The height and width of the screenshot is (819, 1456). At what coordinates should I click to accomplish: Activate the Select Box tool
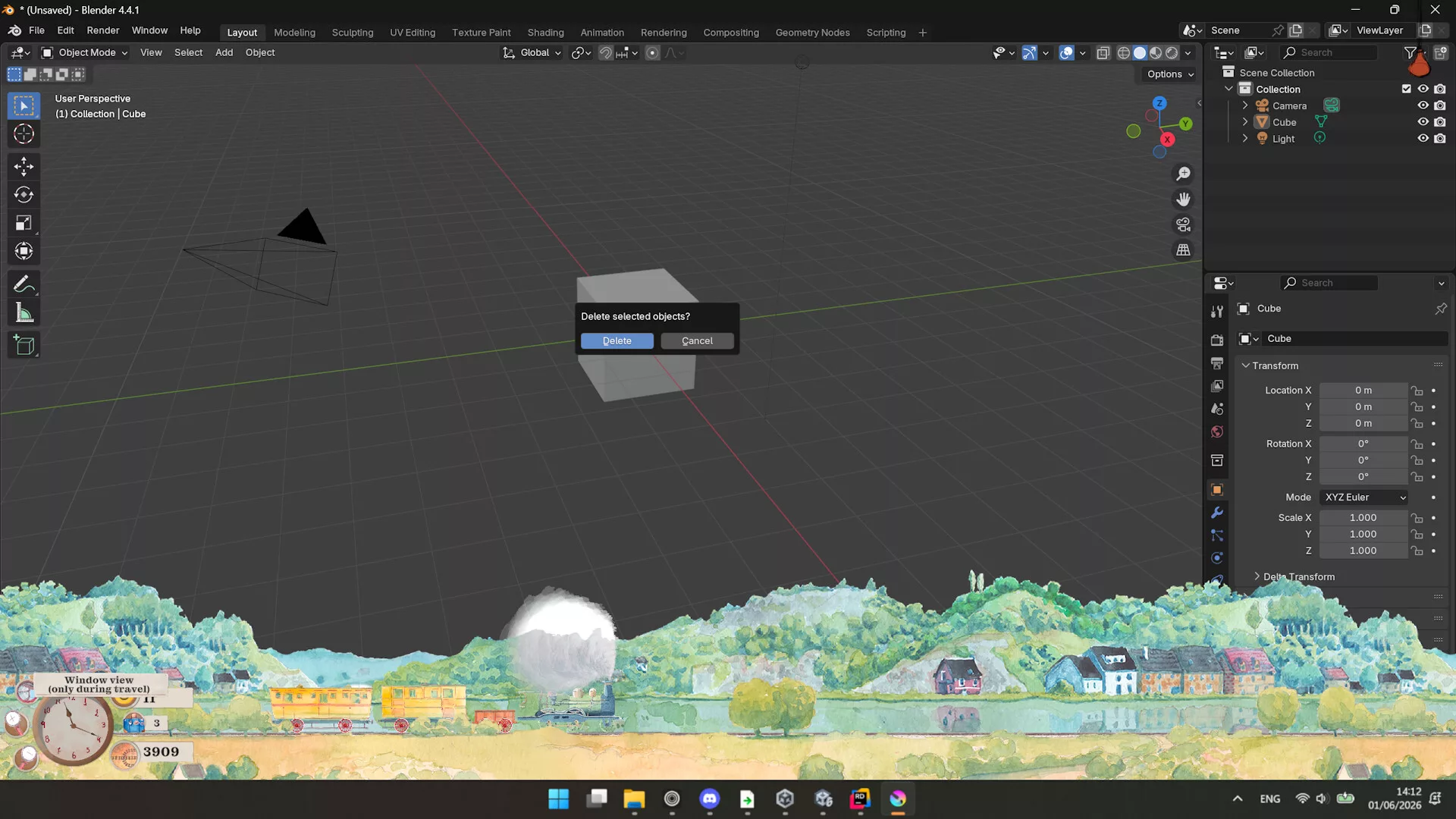tap(24, 105)
